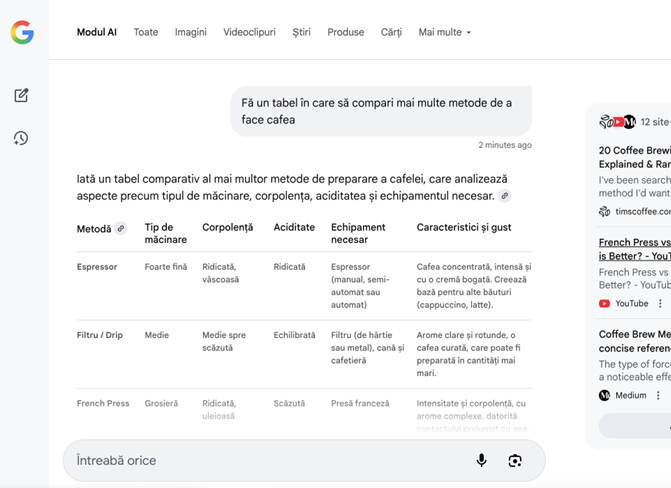This screenshot has height=488, width=671.
Task: Click the microphone voice search icon
Action: tap(481, 460)
